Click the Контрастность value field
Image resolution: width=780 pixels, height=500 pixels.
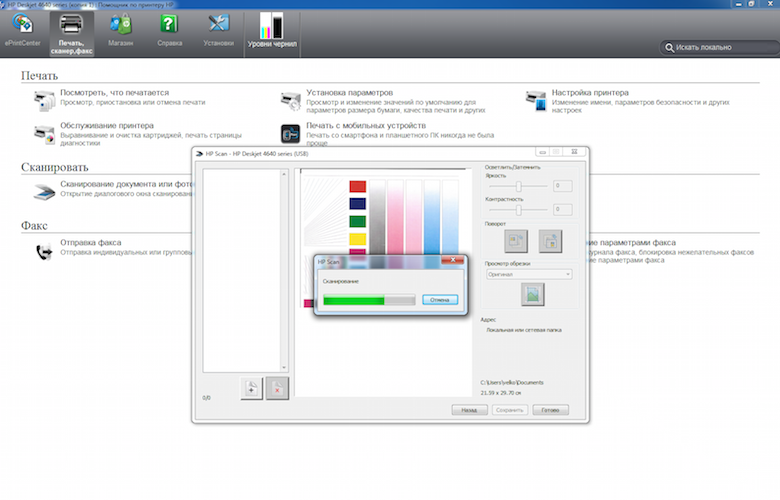point(563,209)
